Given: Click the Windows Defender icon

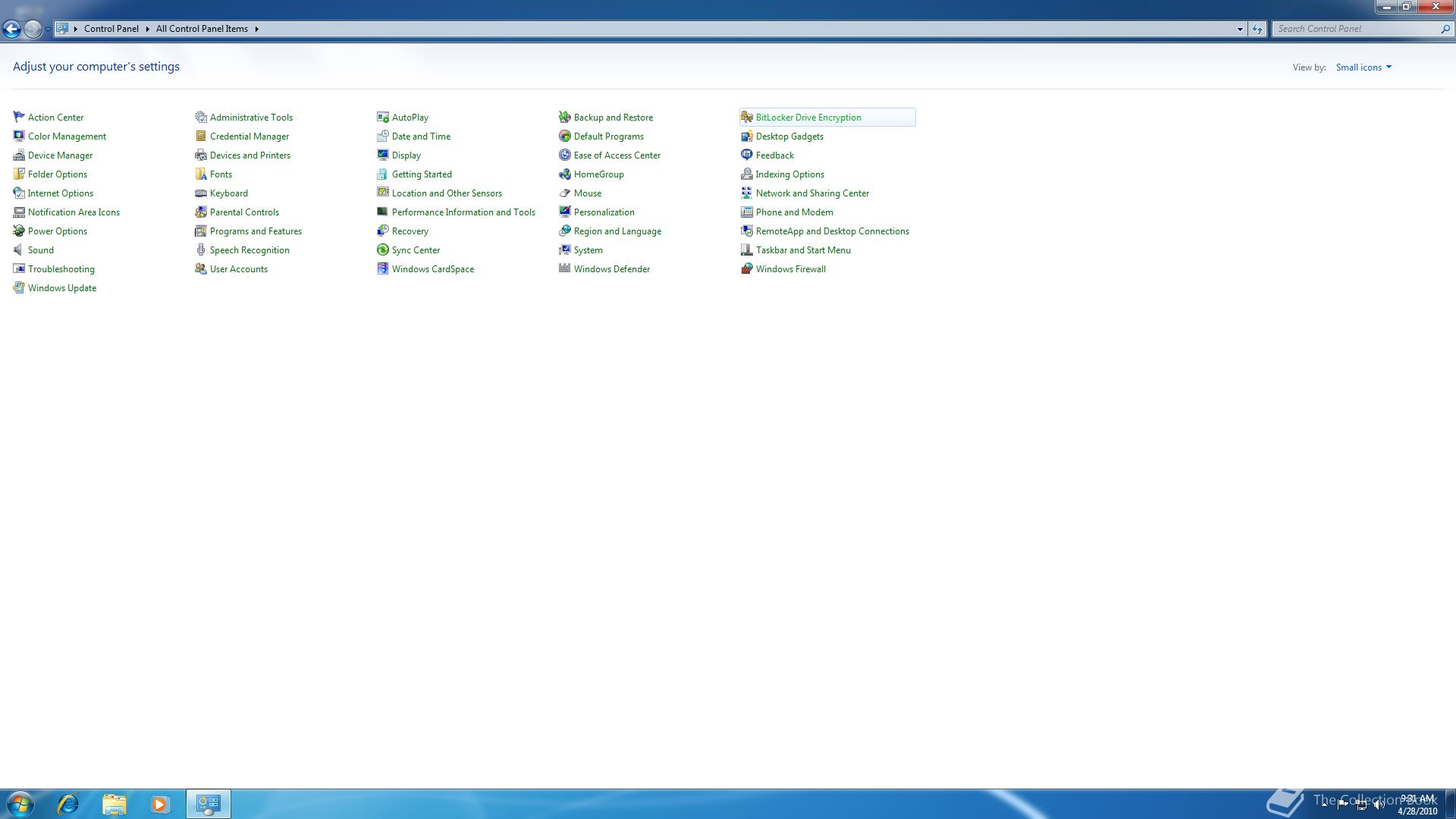Looking at the screenshot, I should tap(565, 268).
